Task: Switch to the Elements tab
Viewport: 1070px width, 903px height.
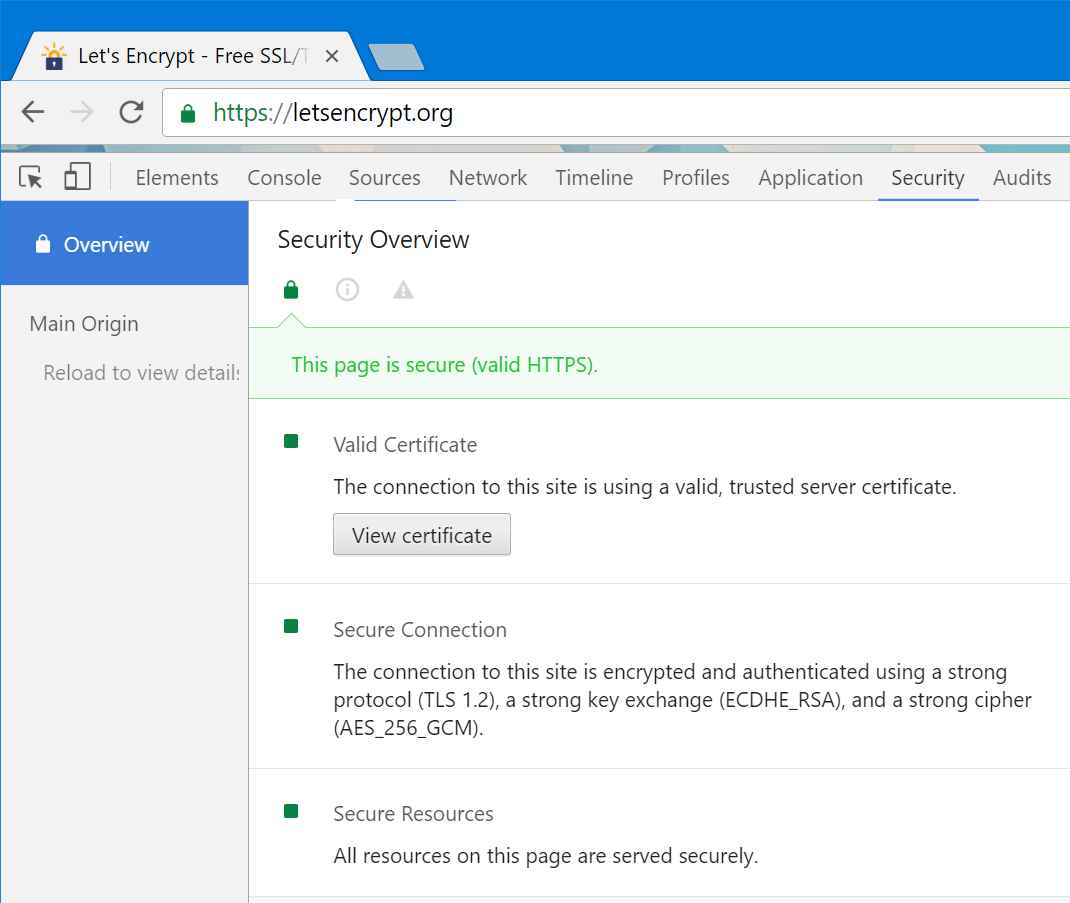Action: click(x=177, y=178)
